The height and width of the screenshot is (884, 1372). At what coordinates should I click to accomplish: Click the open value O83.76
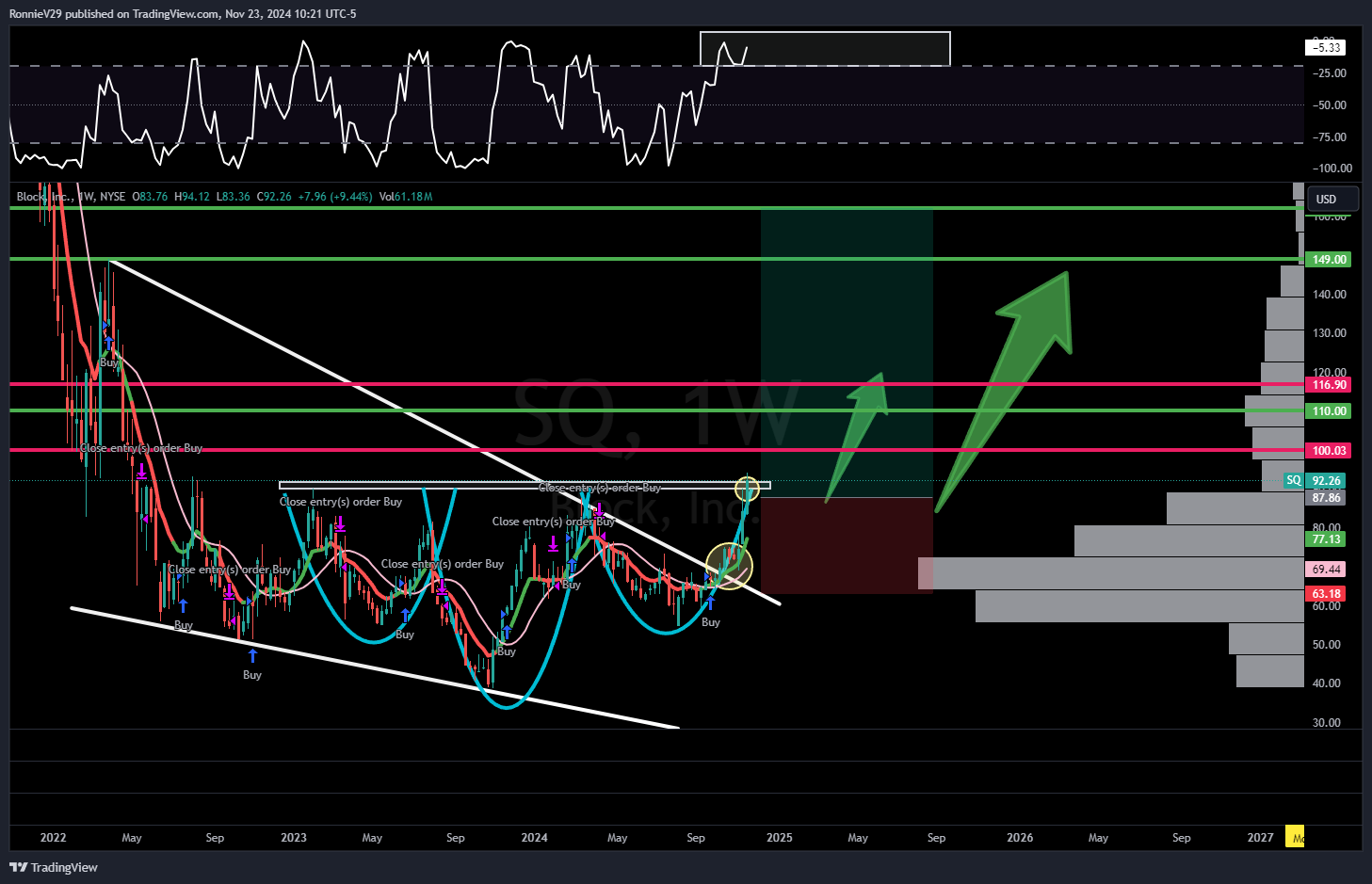point(150,197)
